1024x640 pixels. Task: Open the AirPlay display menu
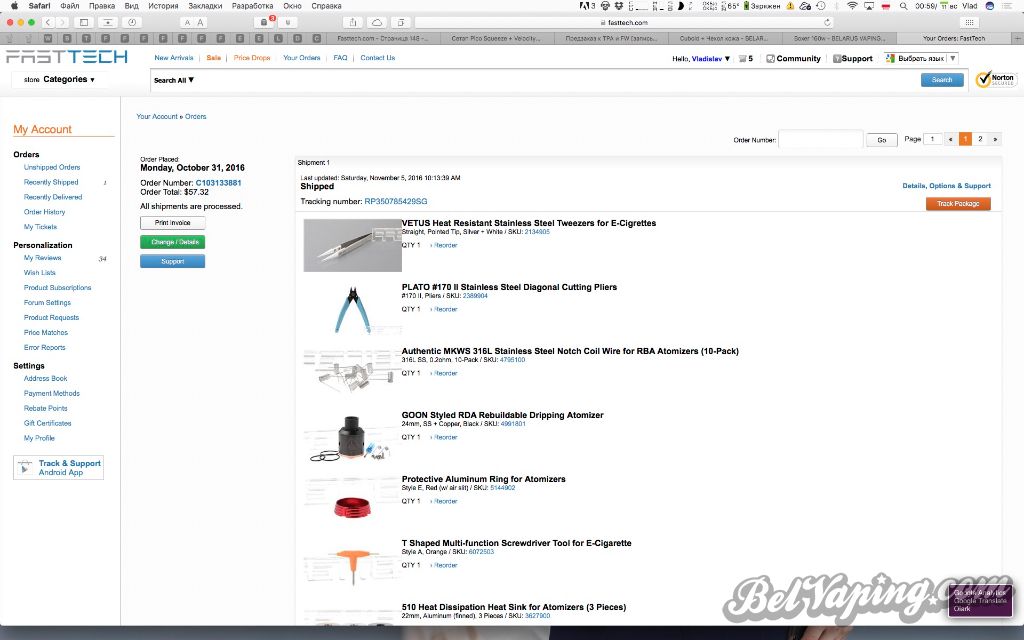869,5
